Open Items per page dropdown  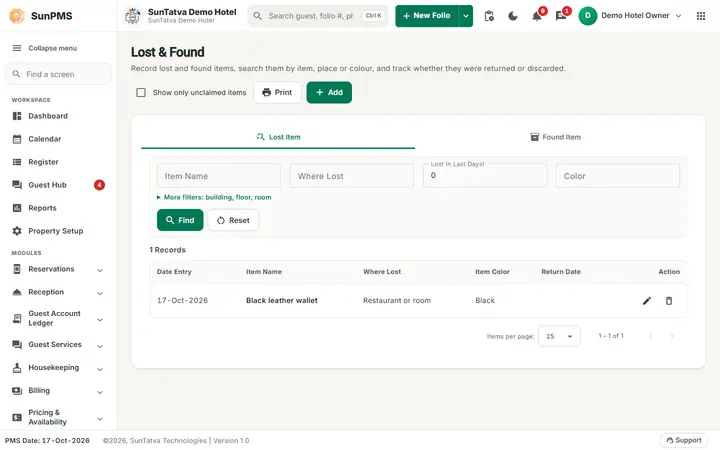tap(559, 336)
